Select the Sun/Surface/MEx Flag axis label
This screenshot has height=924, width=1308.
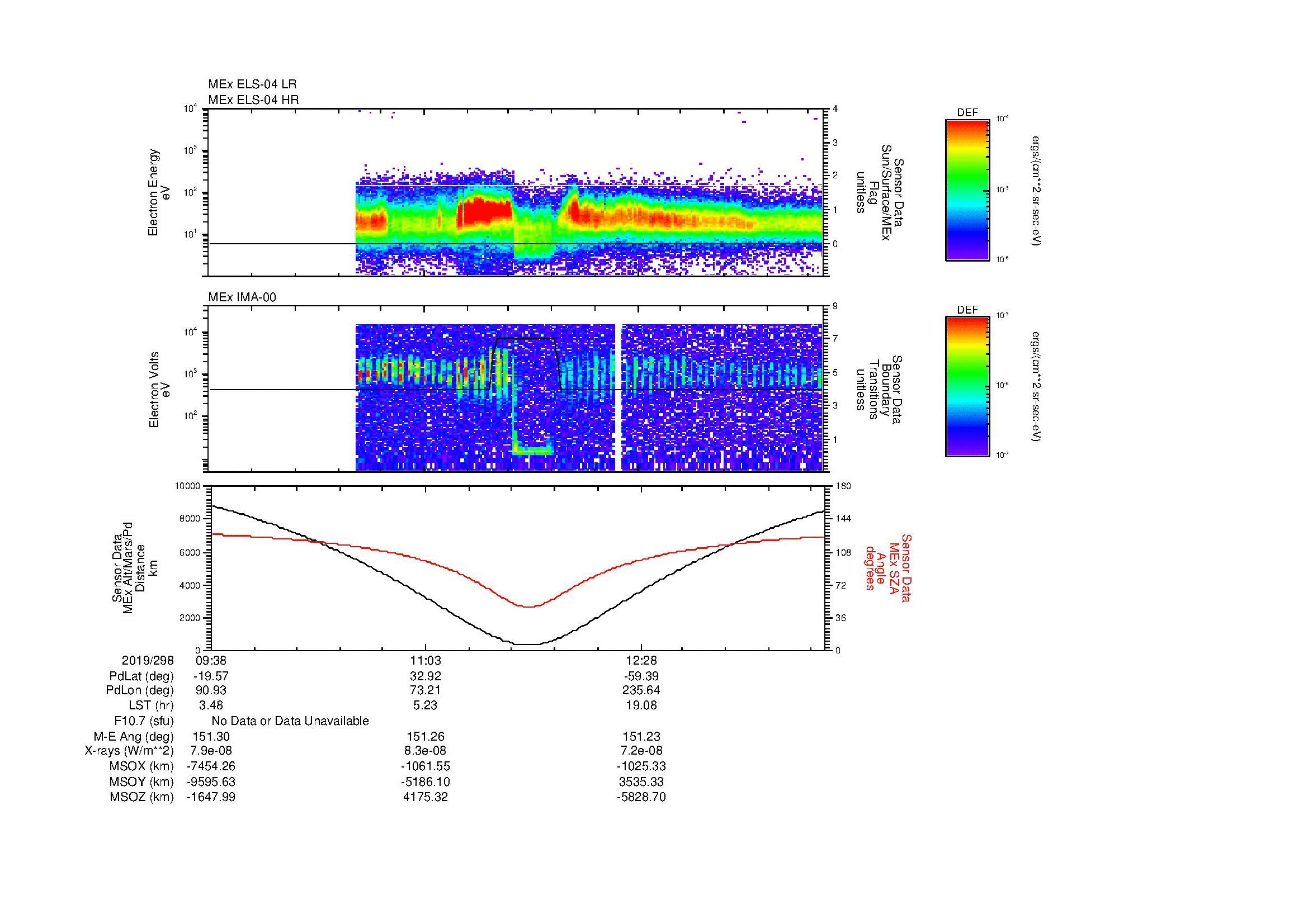click(x=880, y=193)
